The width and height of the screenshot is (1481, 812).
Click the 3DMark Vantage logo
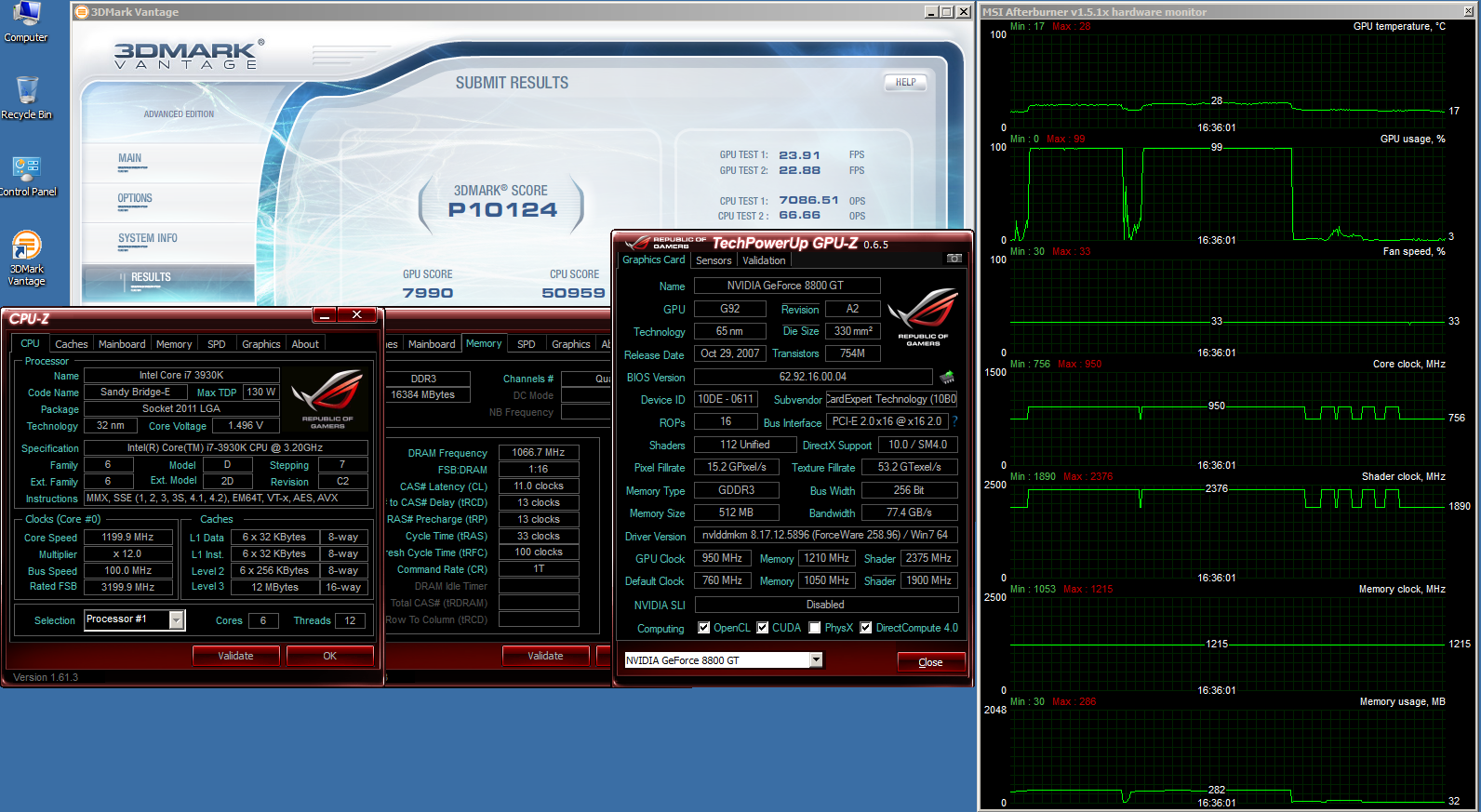tap(189, 56)
